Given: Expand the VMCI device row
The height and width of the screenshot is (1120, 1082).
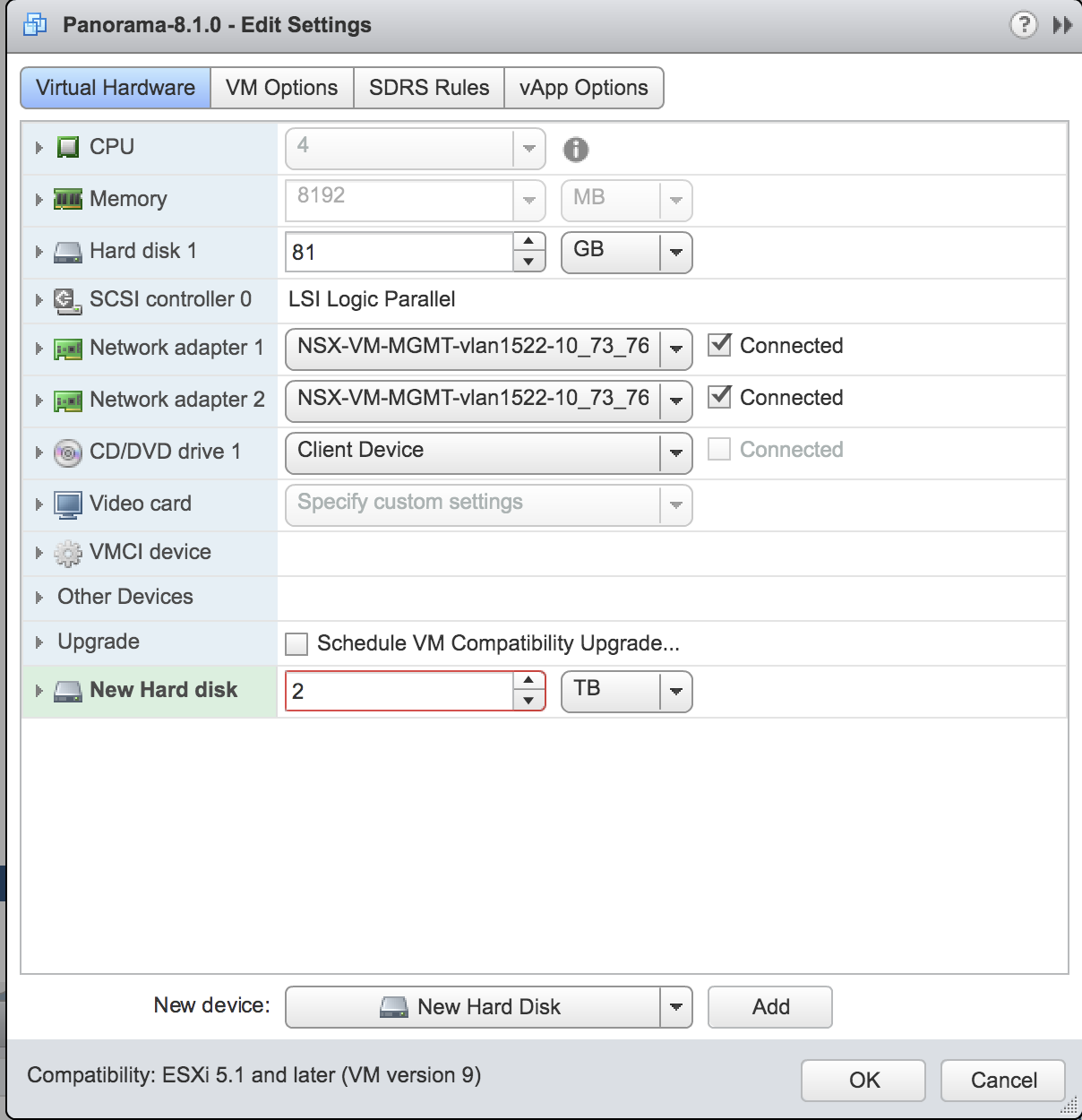Looking at the screenshot, I should 39,554.
